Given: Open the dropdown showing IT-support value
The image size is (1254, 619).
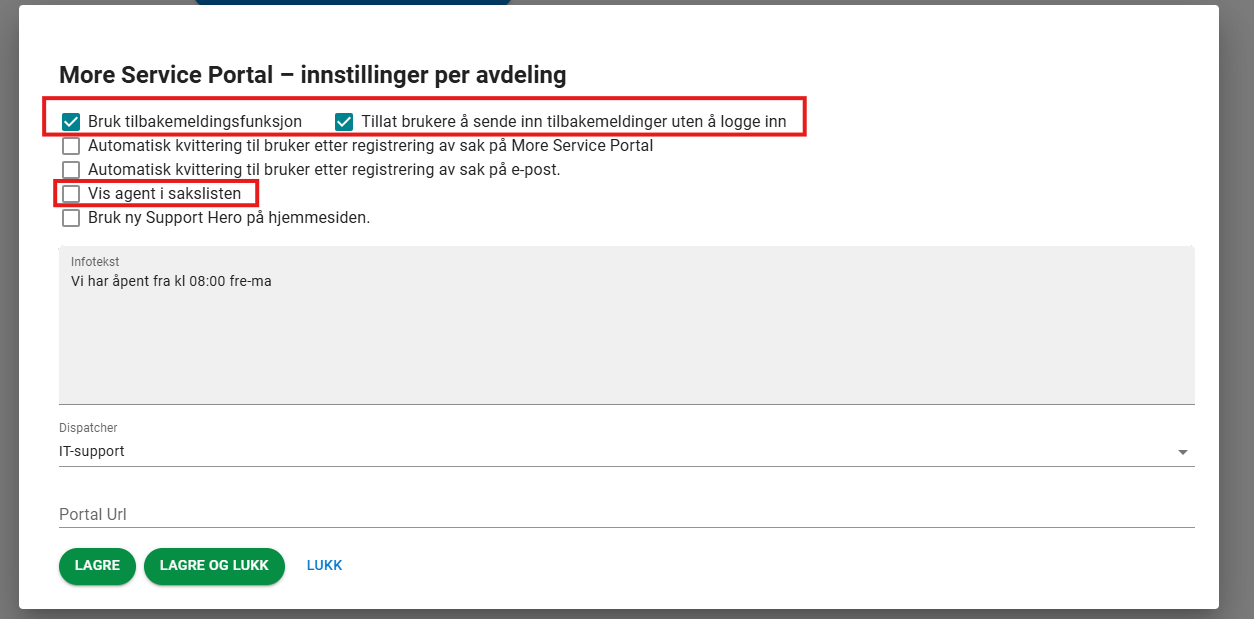Looking at the screenshot, I should [x=600, y=451].
